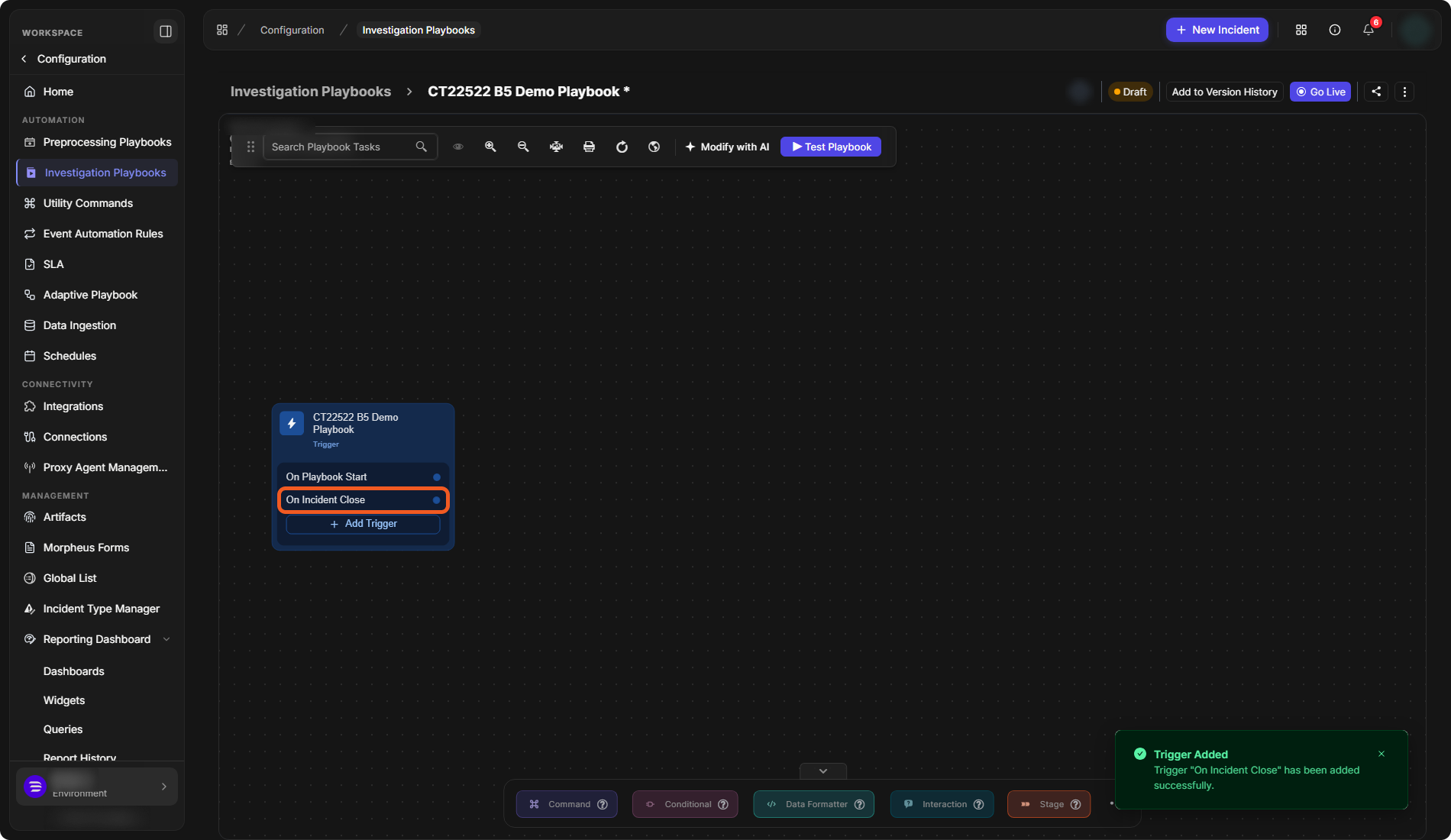This screenshot has width=1451, height=840.
Task: Grab the toolbar drag handle dots
Action: [250, 147]
